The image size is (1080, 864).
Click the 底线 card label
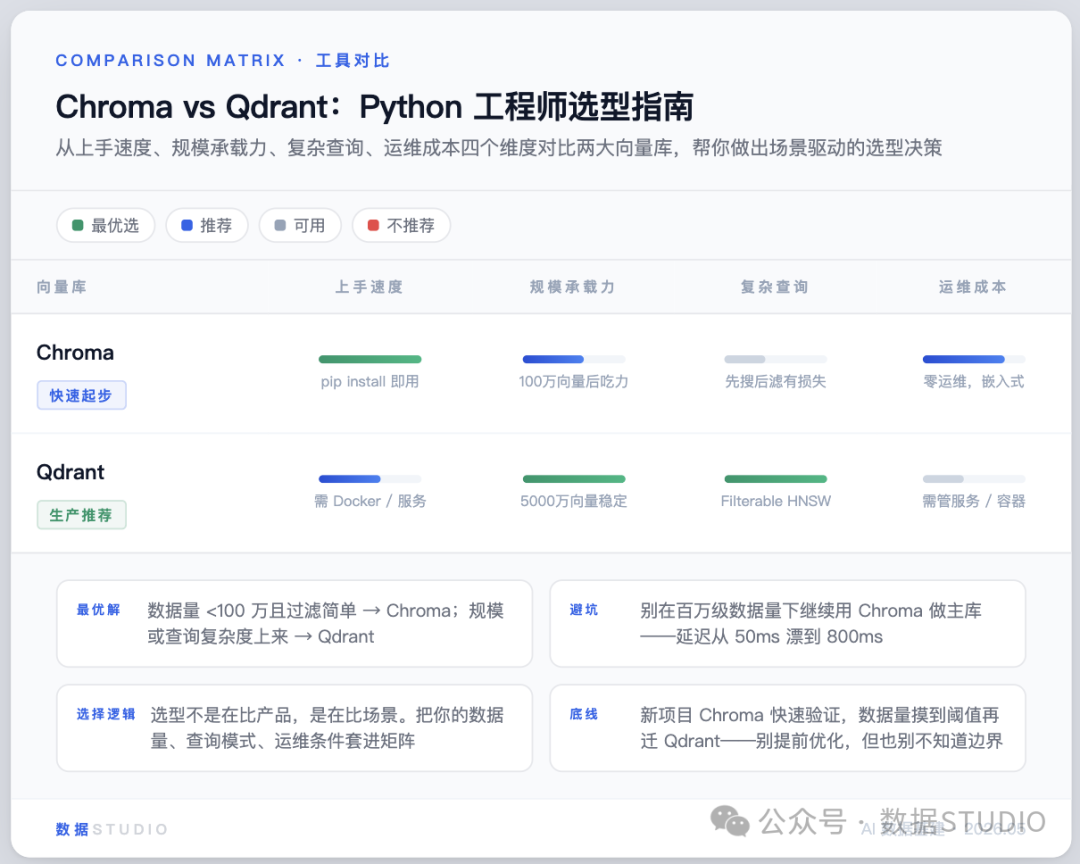[x=584, y=714]
